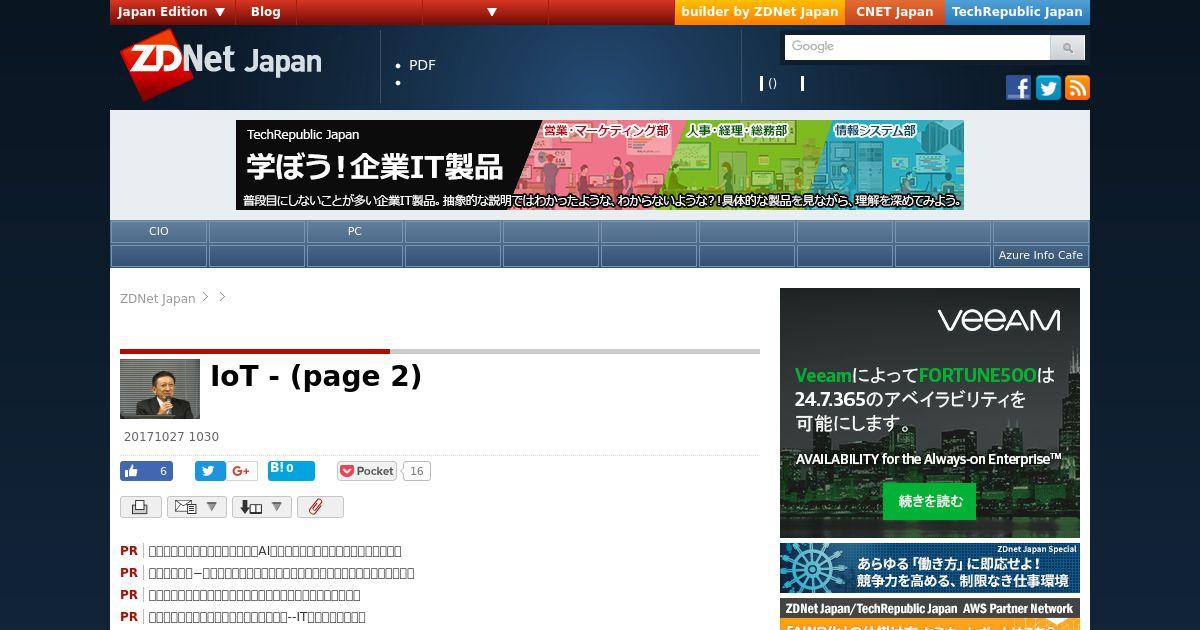This screenshot has height=630, width=1200.
Task: Open the fourth PR link mentioning IT
Action: pyautogui.click(x=257, y=617)
